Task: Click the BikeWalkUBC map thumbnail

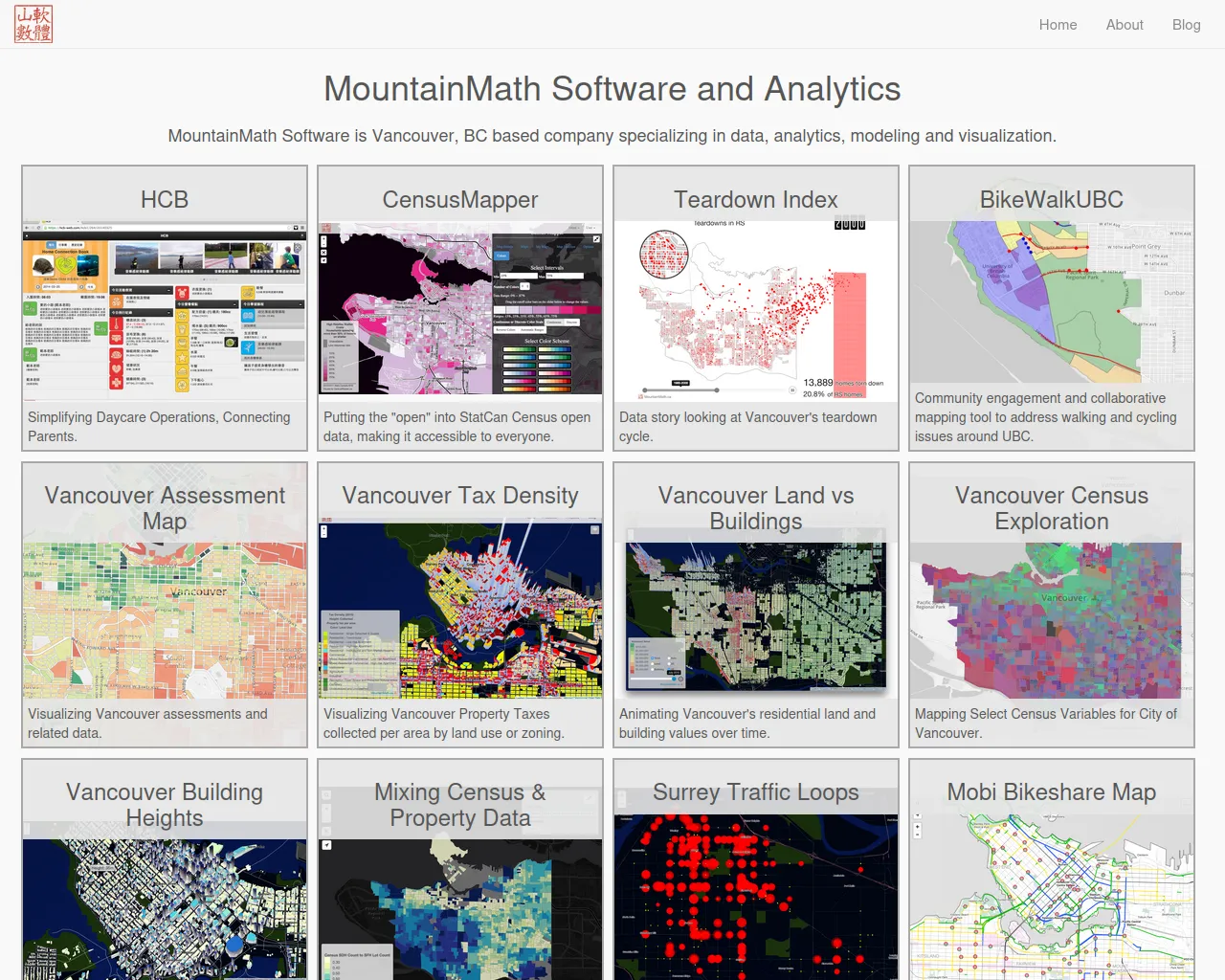Action: click(1052, 302)
